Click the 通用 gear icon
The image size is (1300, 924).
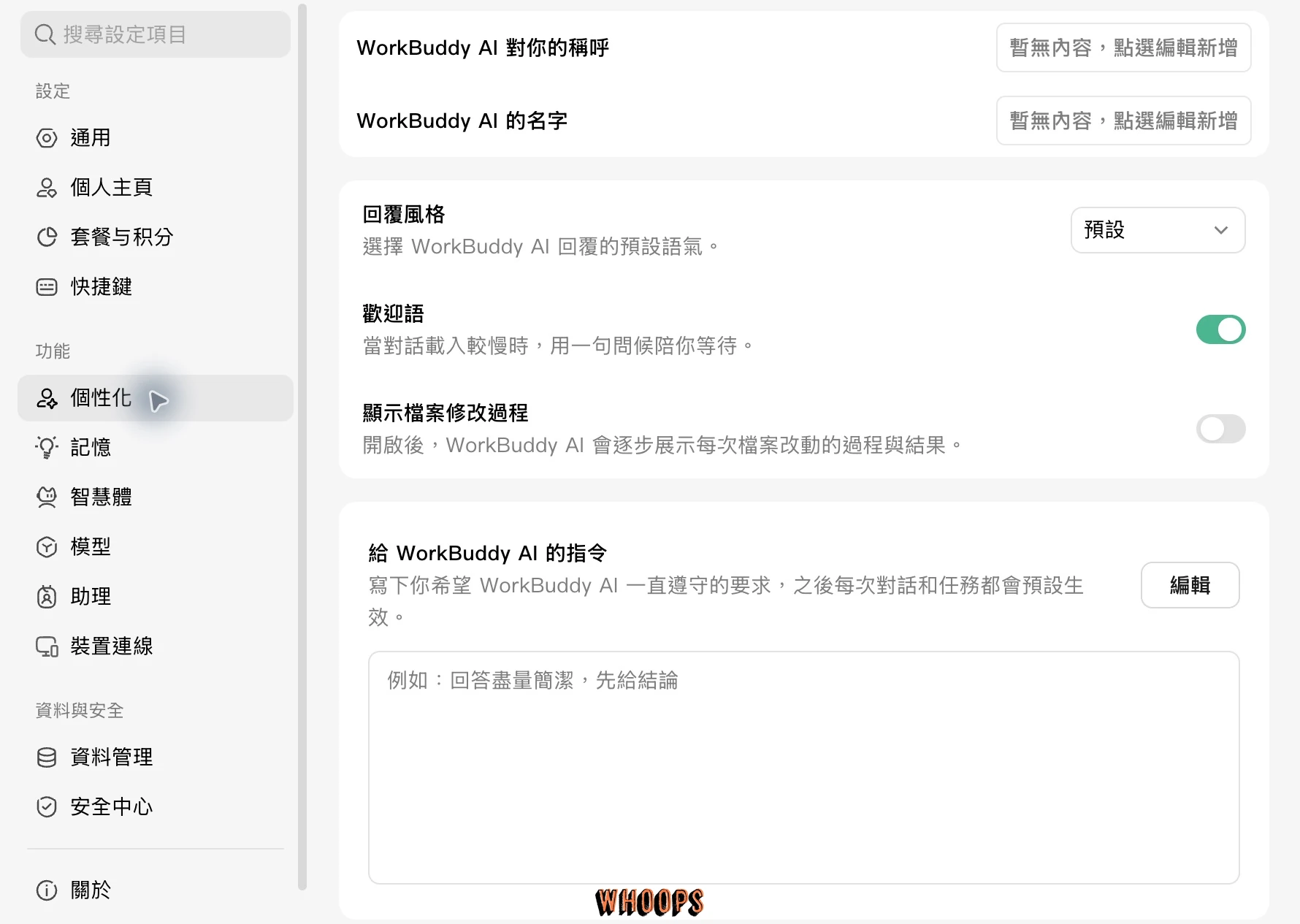[47, 138]
